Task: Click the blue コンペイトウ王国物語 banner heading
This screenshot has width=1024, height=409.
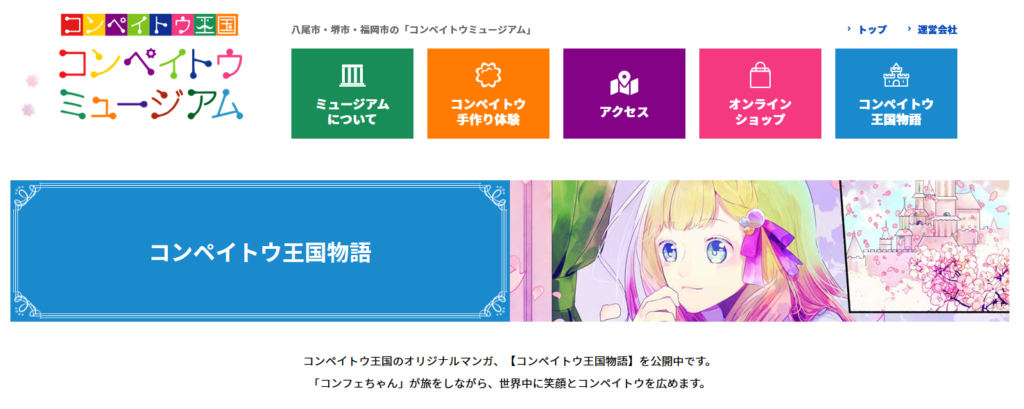Action: click(x=260, y=253)
